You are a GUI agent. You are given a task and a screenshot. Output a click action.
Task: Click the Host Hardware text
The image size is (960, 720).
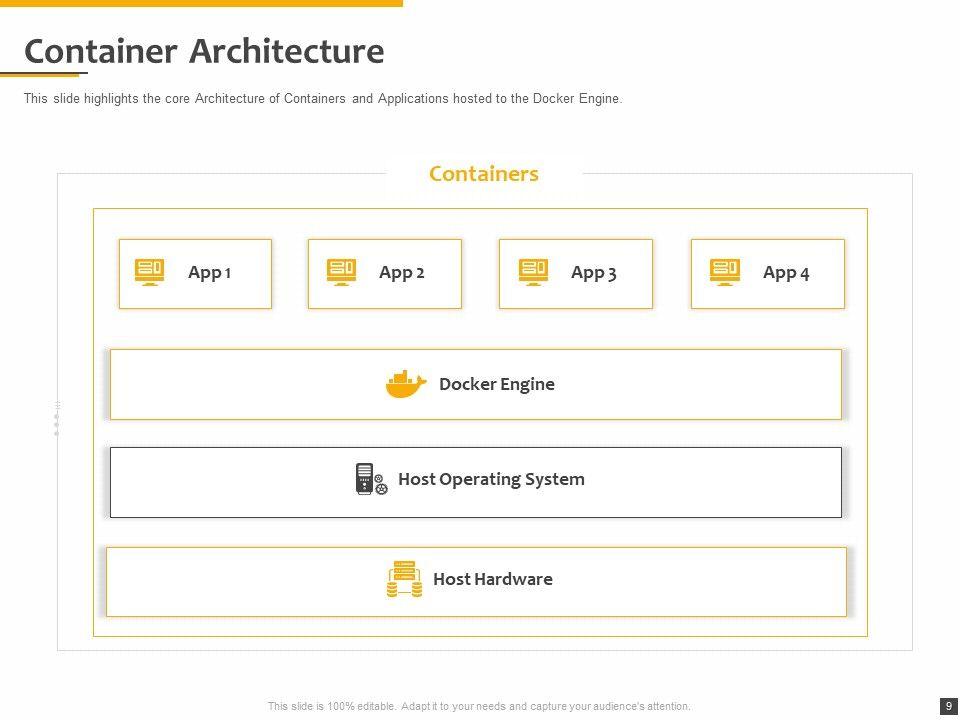coord(492,579)
